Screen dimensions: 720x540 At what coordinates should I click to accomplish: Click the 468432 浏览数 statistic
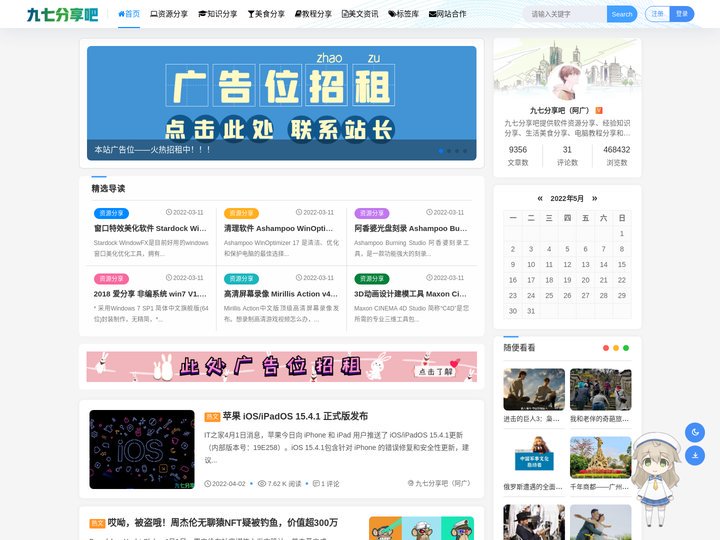pyautogui.click(x=616, y=156)
